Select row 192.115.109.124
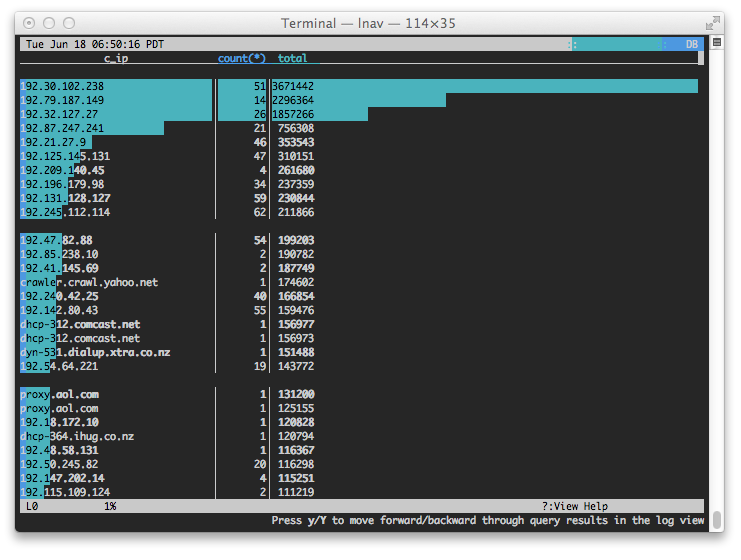The height and width of the screenshot is (560, 741). [x=359, y=492]
